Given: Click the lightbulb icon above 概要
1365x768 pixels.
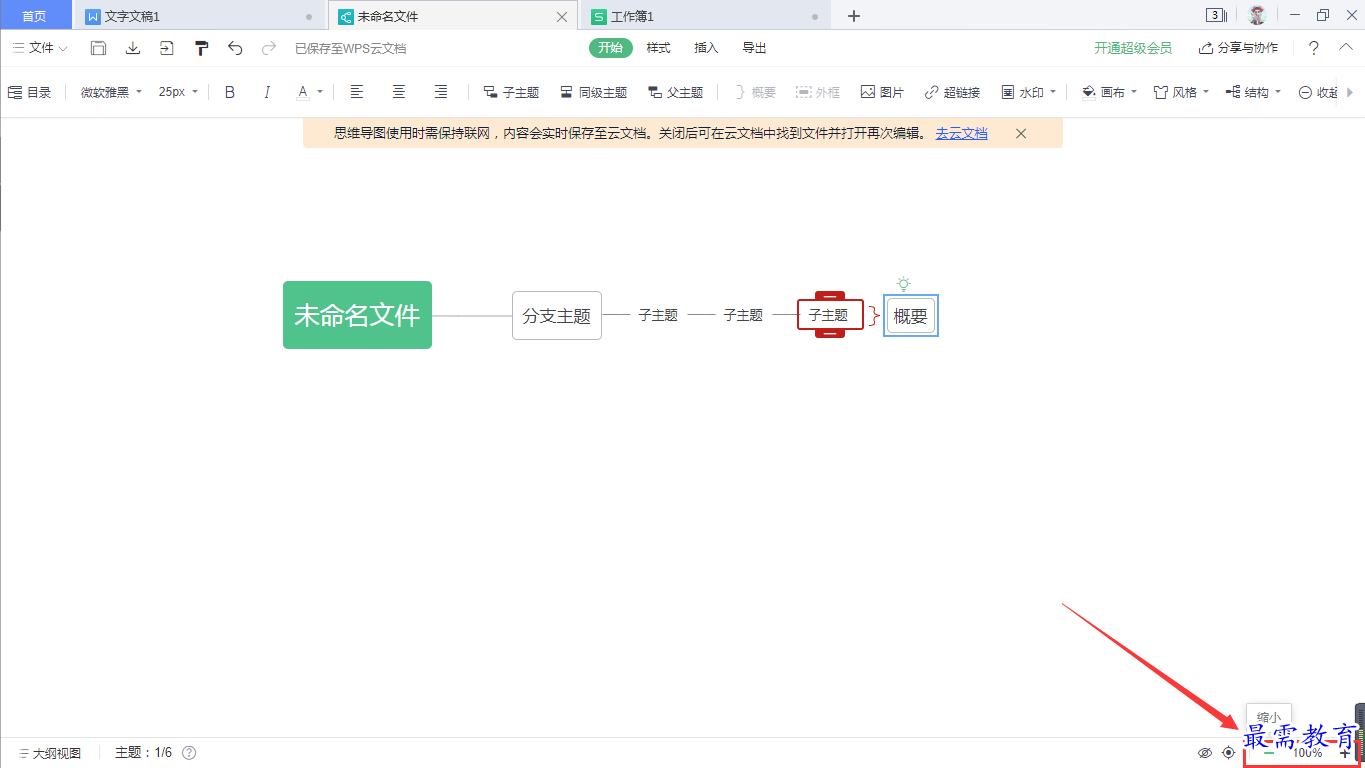Looking at the screenshot, I should pos(904,284).
